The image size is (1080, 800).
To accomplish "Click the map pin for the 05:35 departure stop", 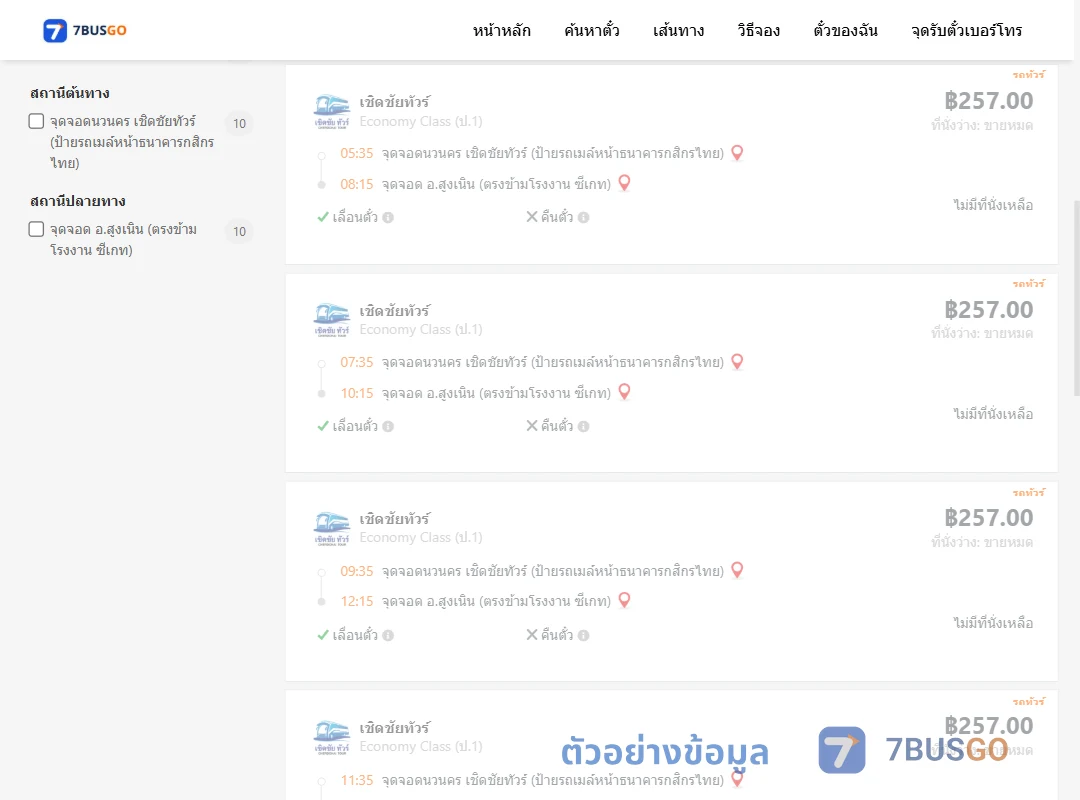I will (737, 153).
